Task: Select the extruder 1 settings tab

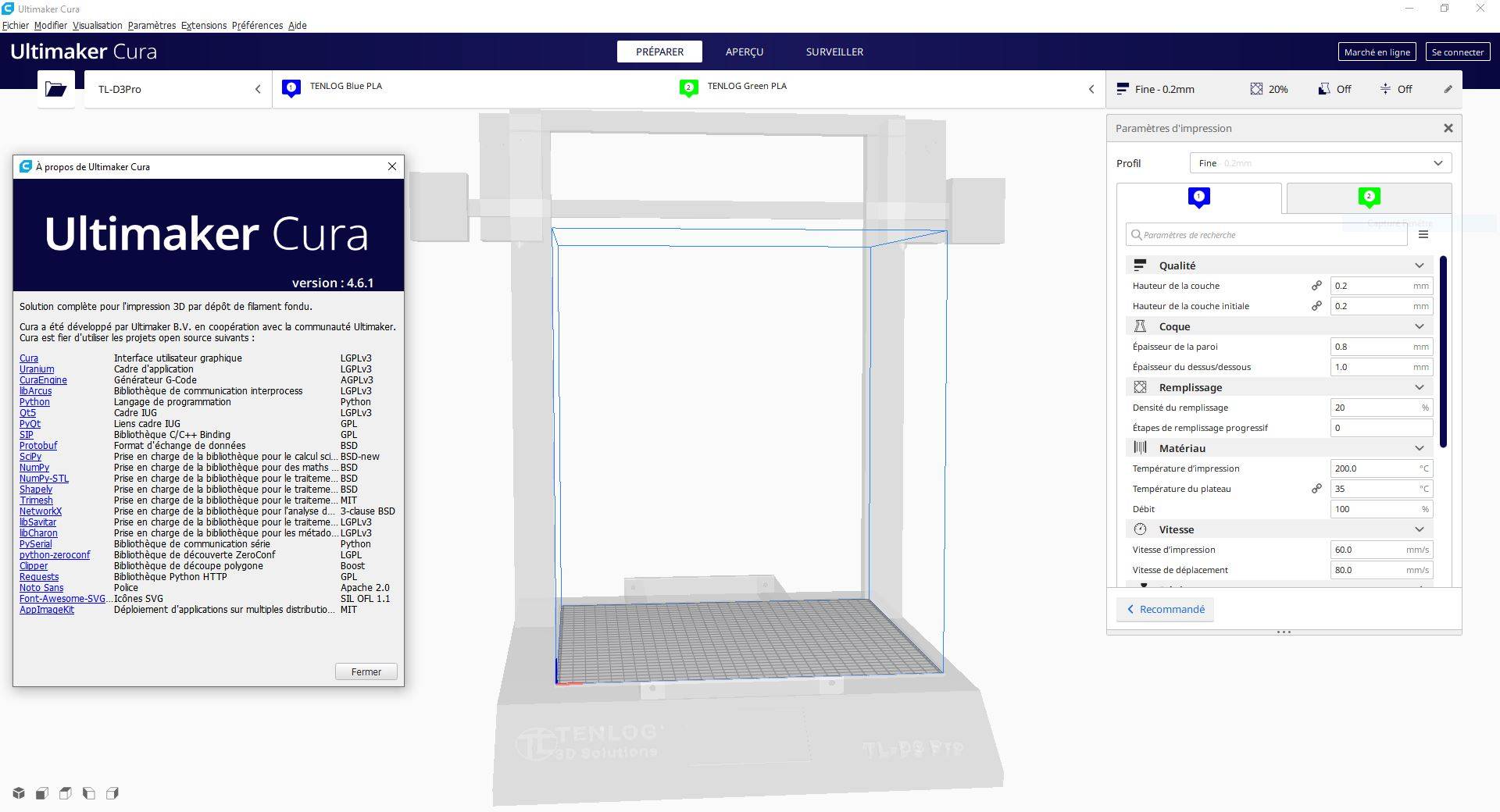Action: [x=1199, y=198]
